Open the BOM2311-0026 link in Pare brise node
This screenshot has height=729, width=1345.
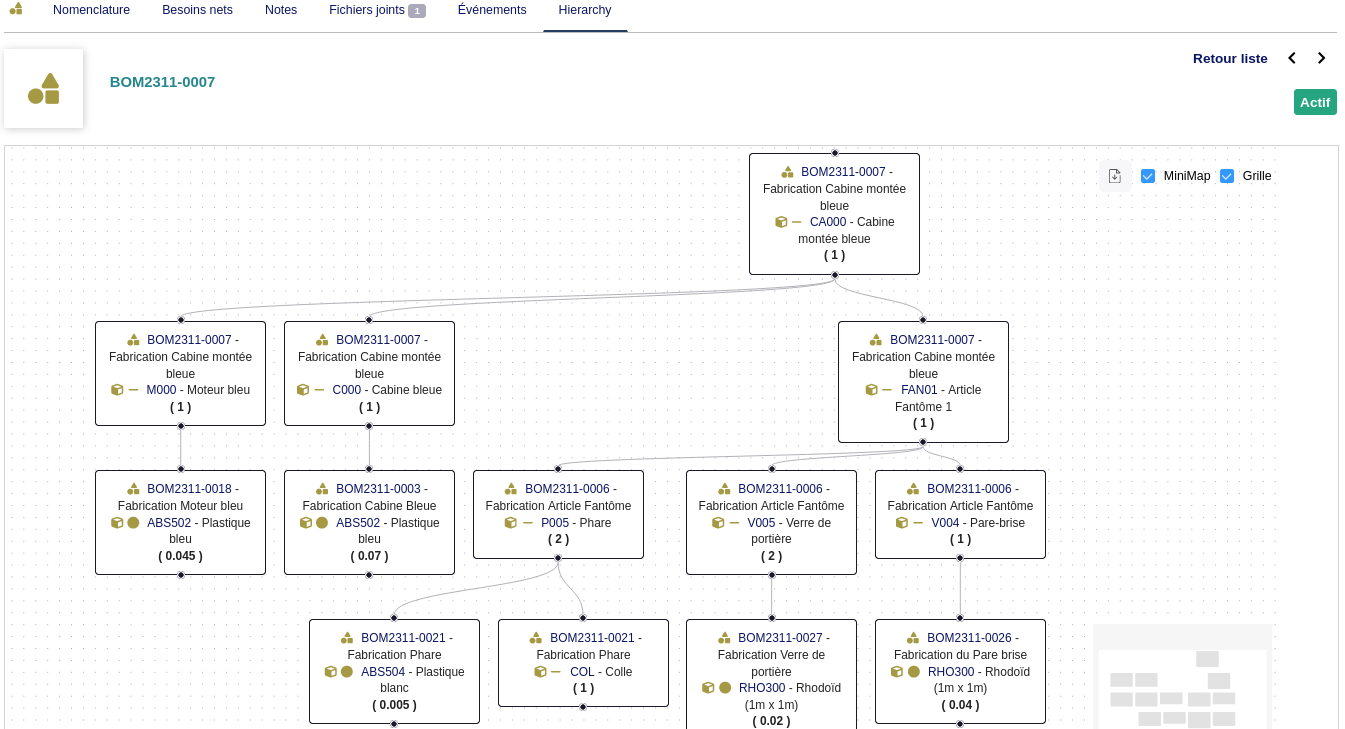click(x=971, y=638)
